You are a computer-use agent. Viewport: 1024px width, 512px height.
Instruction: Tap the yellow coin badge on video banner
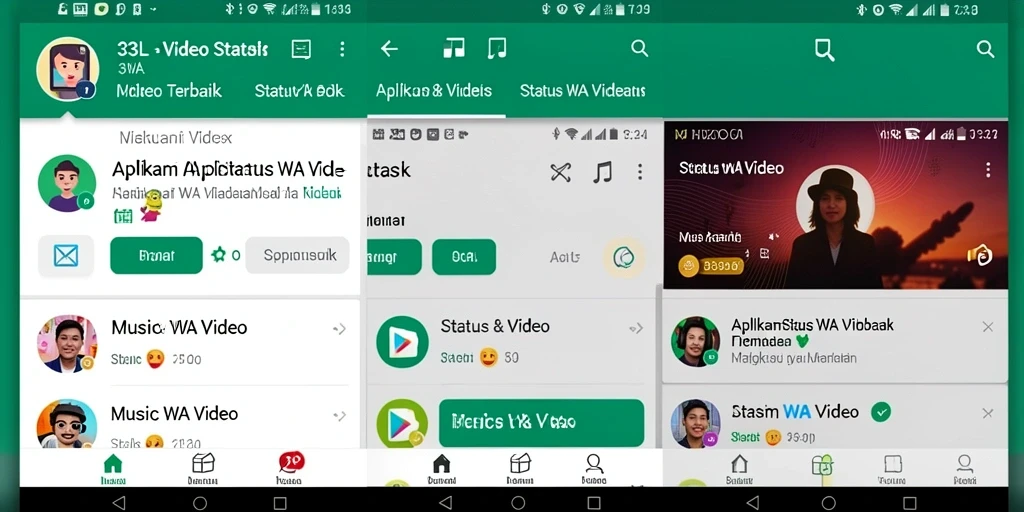[712, 266]
